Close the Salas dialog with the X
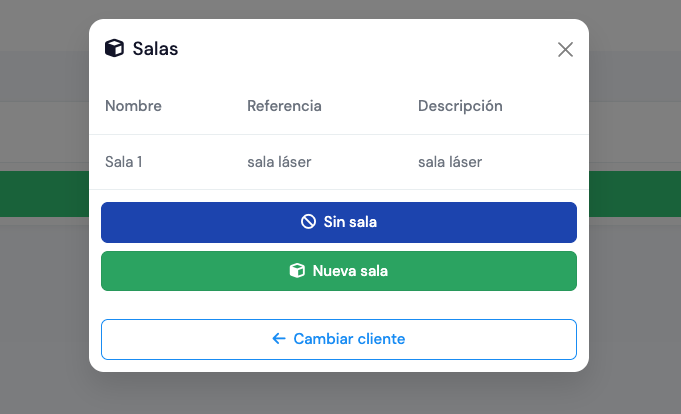The width and height of the screenshot is (681, 414). click(565, 50)
